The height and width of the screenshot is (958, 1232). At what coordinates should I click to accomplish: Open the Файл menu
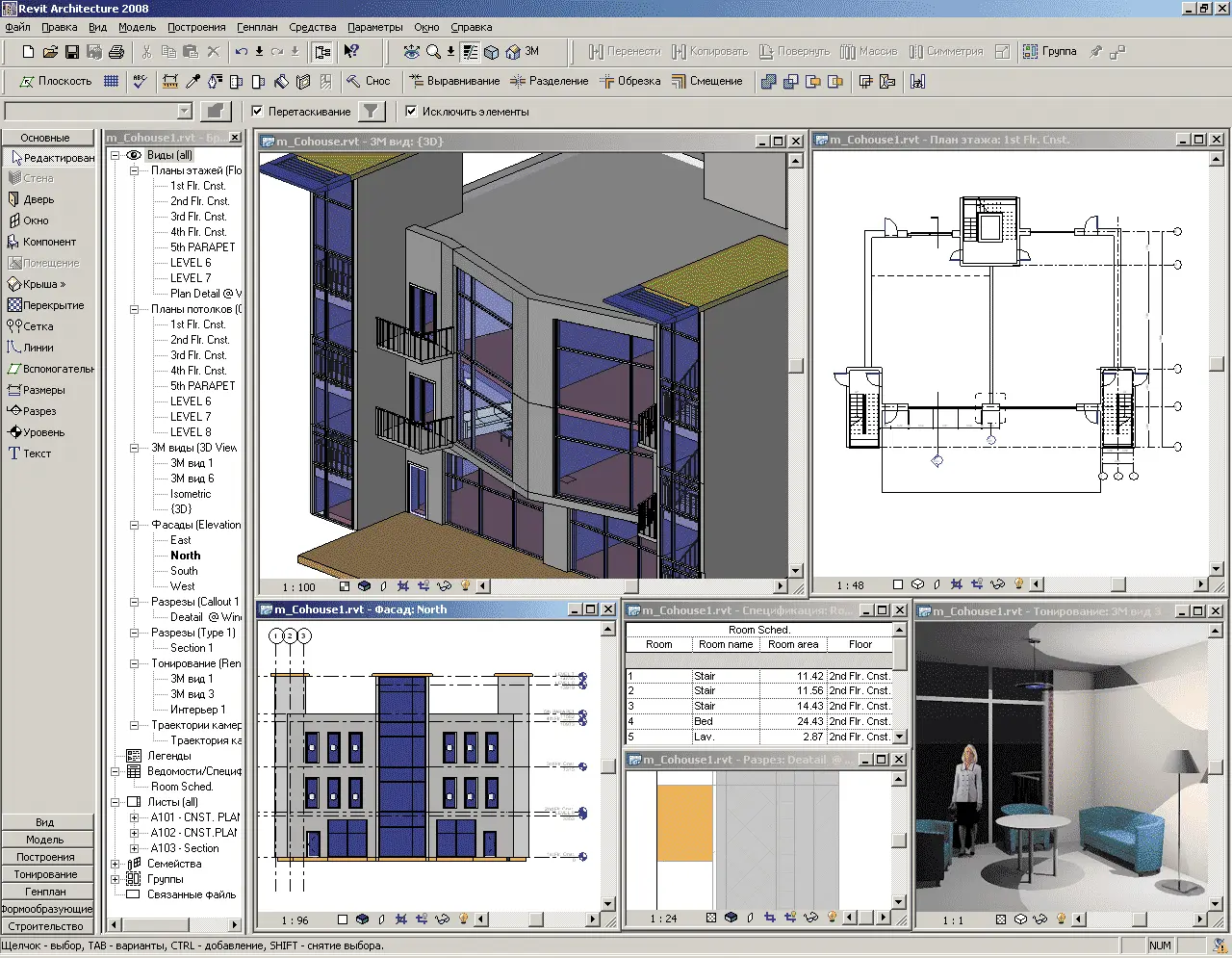18,27
